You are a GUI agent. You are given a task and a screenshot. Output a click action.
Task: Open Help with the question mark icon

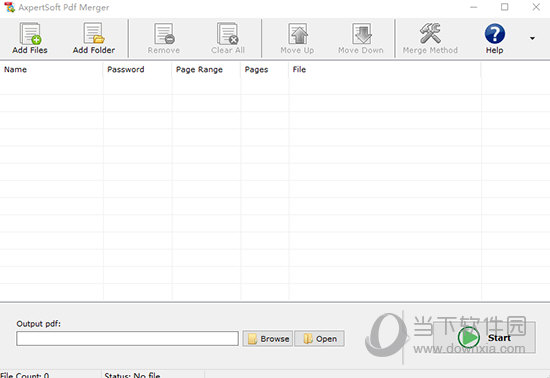(x=495, y=38)
